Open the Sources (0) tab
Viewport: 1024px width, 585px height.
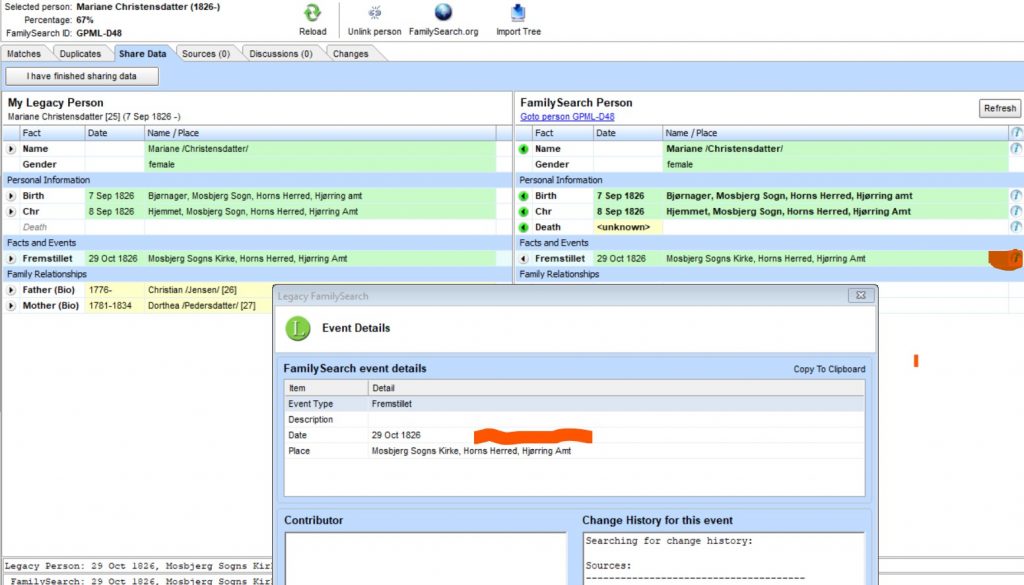tap(206, 54)
